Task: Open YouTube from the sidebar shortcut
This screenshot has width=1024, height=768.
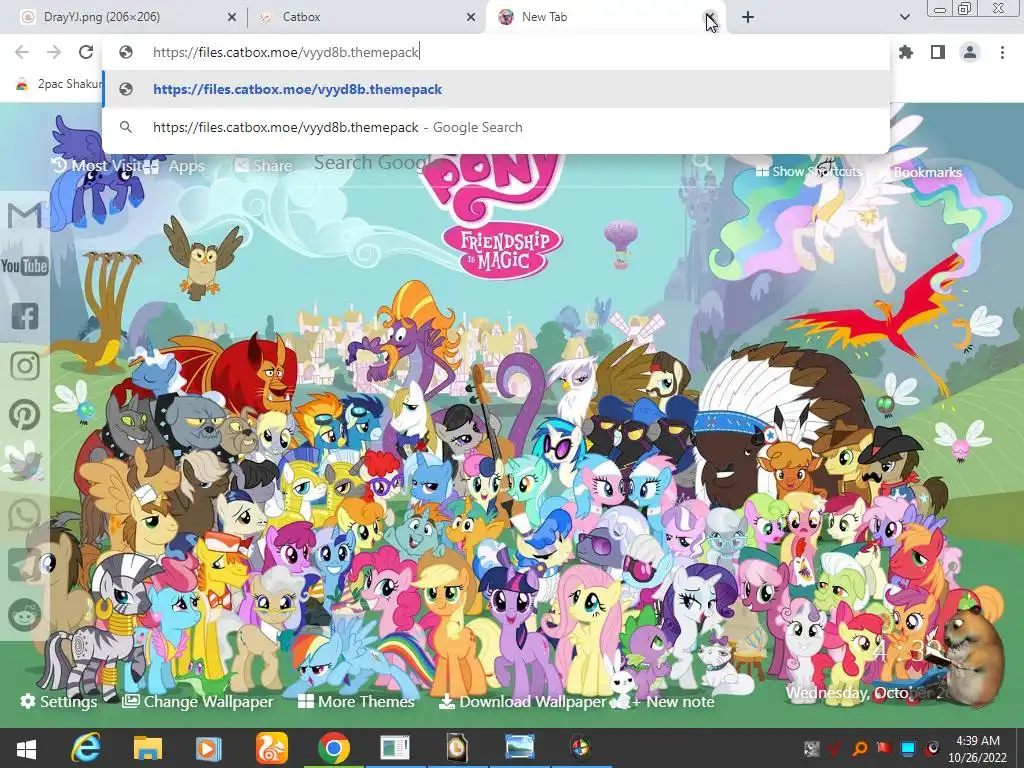Action: coord(25,266)
